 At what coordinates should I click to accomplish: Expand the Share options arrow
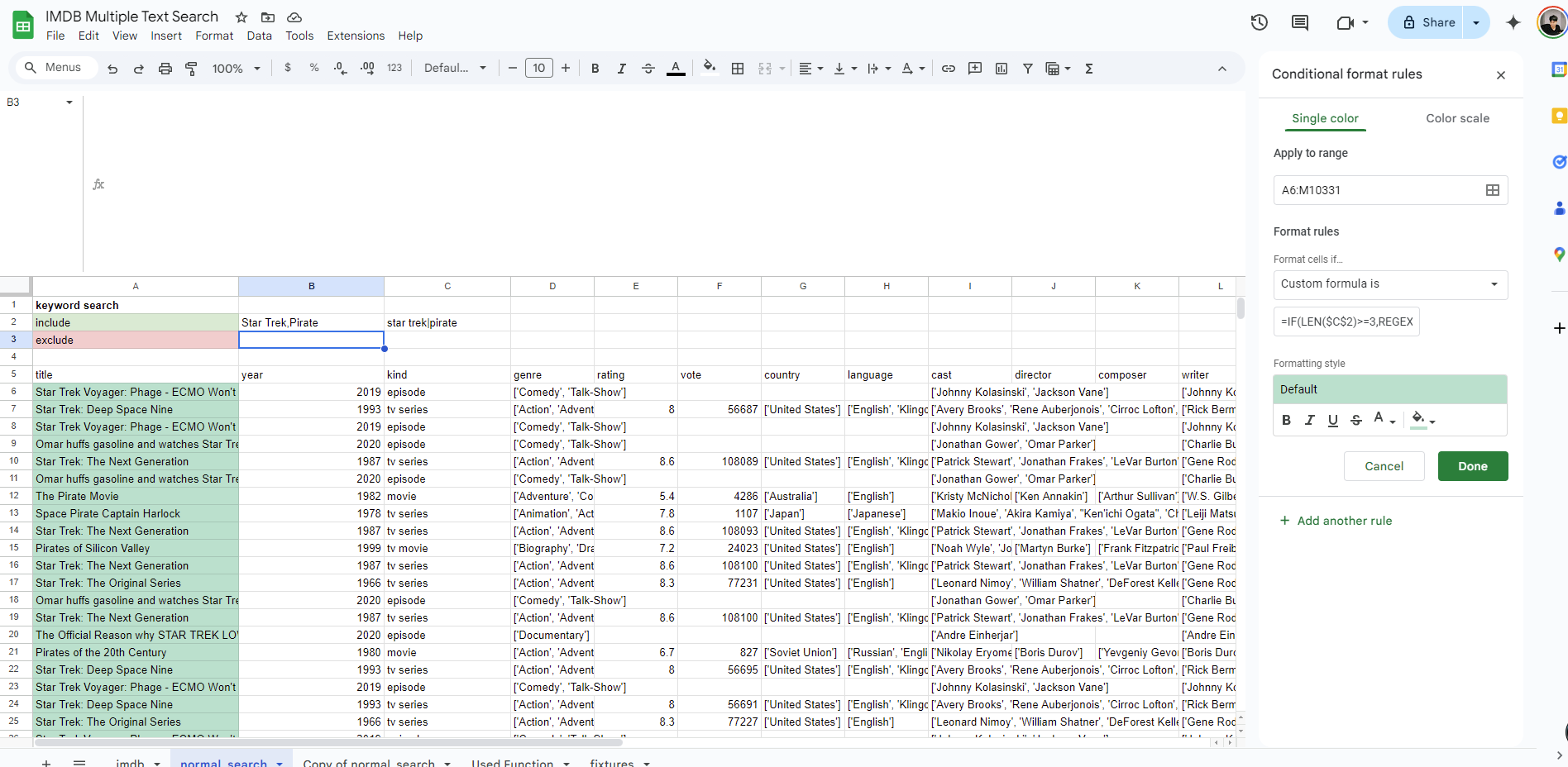pos(1476,22)
